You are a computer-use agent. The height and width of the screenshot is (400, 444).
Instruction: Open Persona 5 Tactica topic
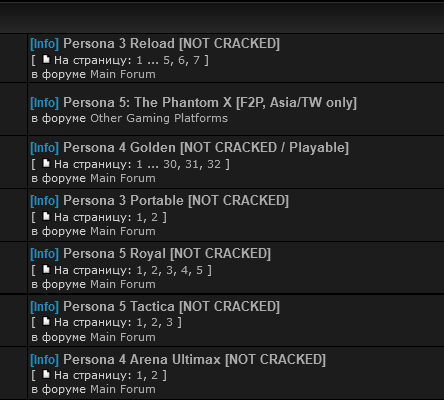171,307
